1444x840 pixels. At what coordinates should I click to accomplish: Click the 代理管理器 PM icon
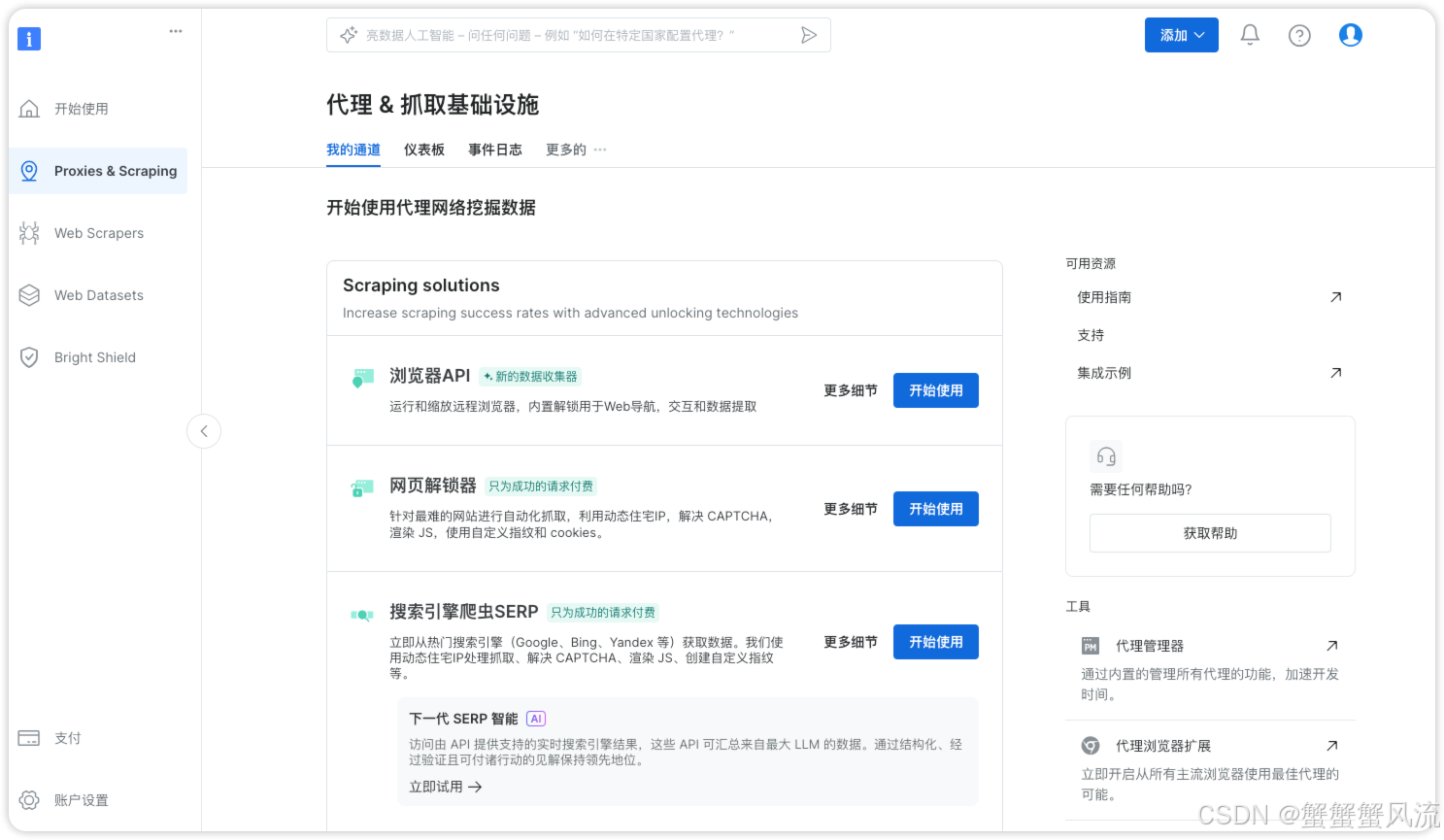point(1091,646)
